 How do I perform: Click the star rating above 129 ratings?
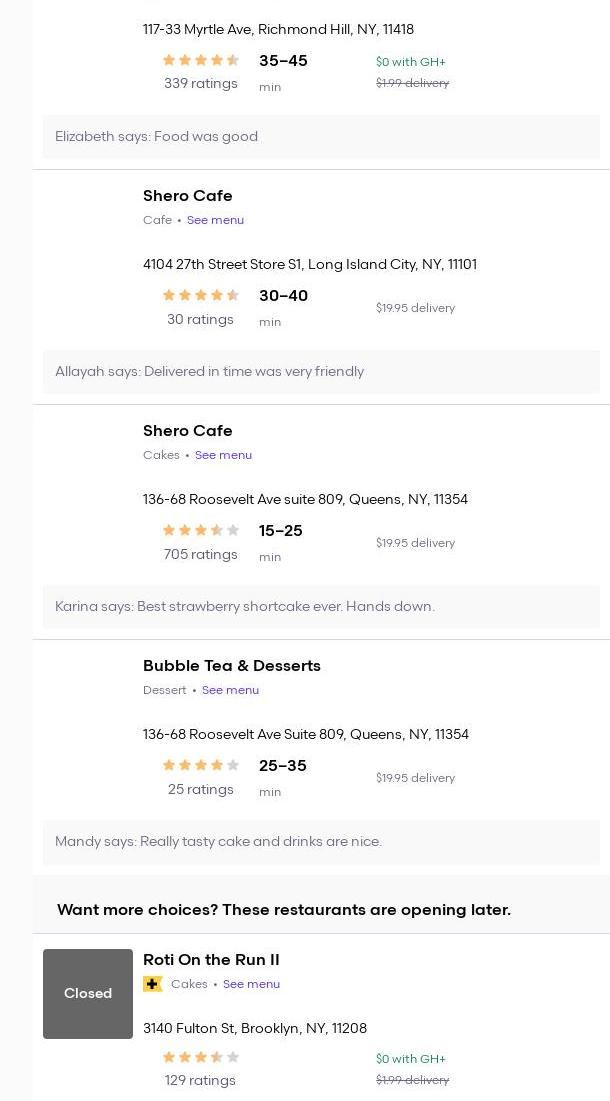(x=201, y=1057)
